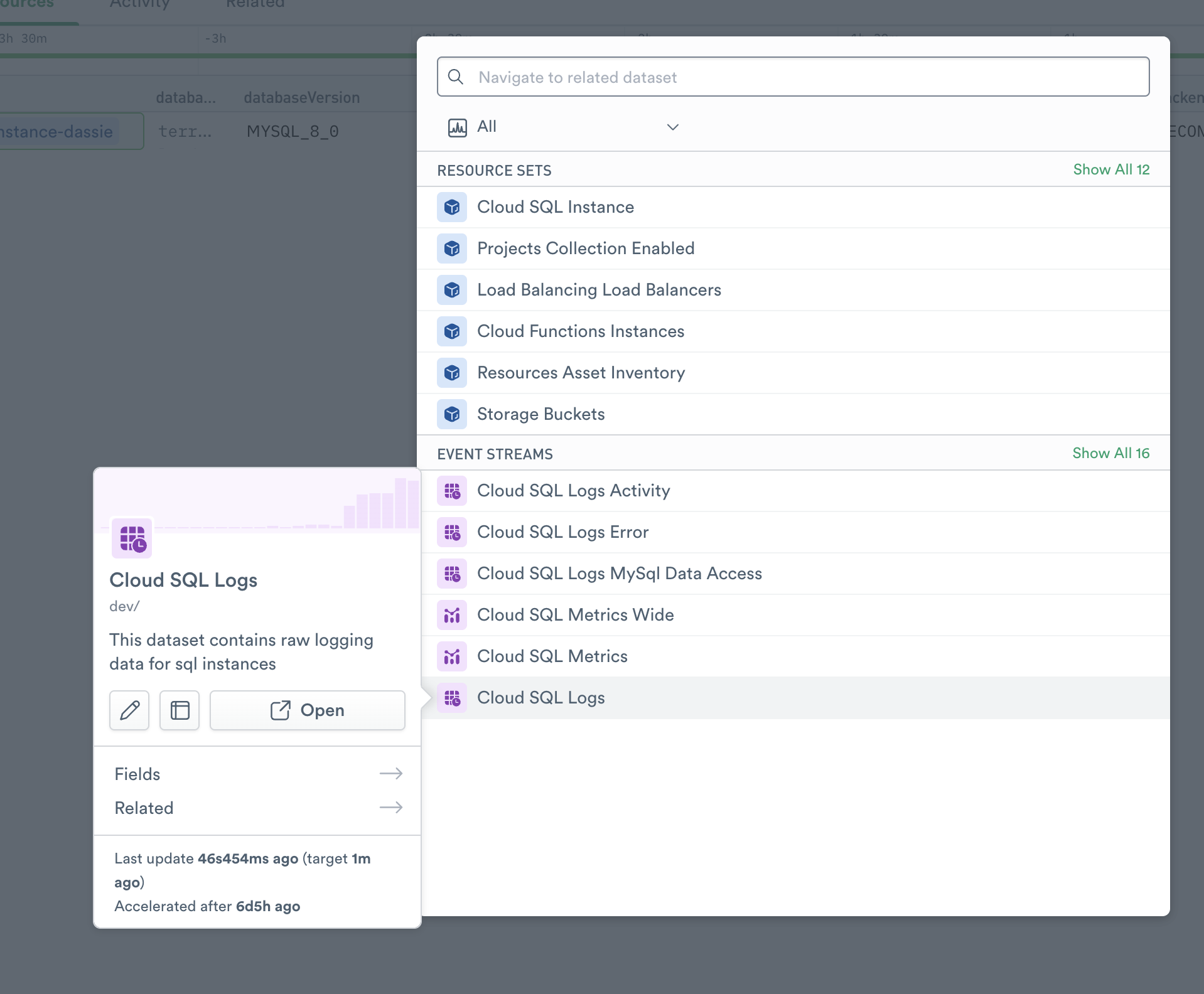Image resolution: width=1204 pixels, height=994 pixels.
Task: Click the search magnifier icon
Action: [456, 77]
